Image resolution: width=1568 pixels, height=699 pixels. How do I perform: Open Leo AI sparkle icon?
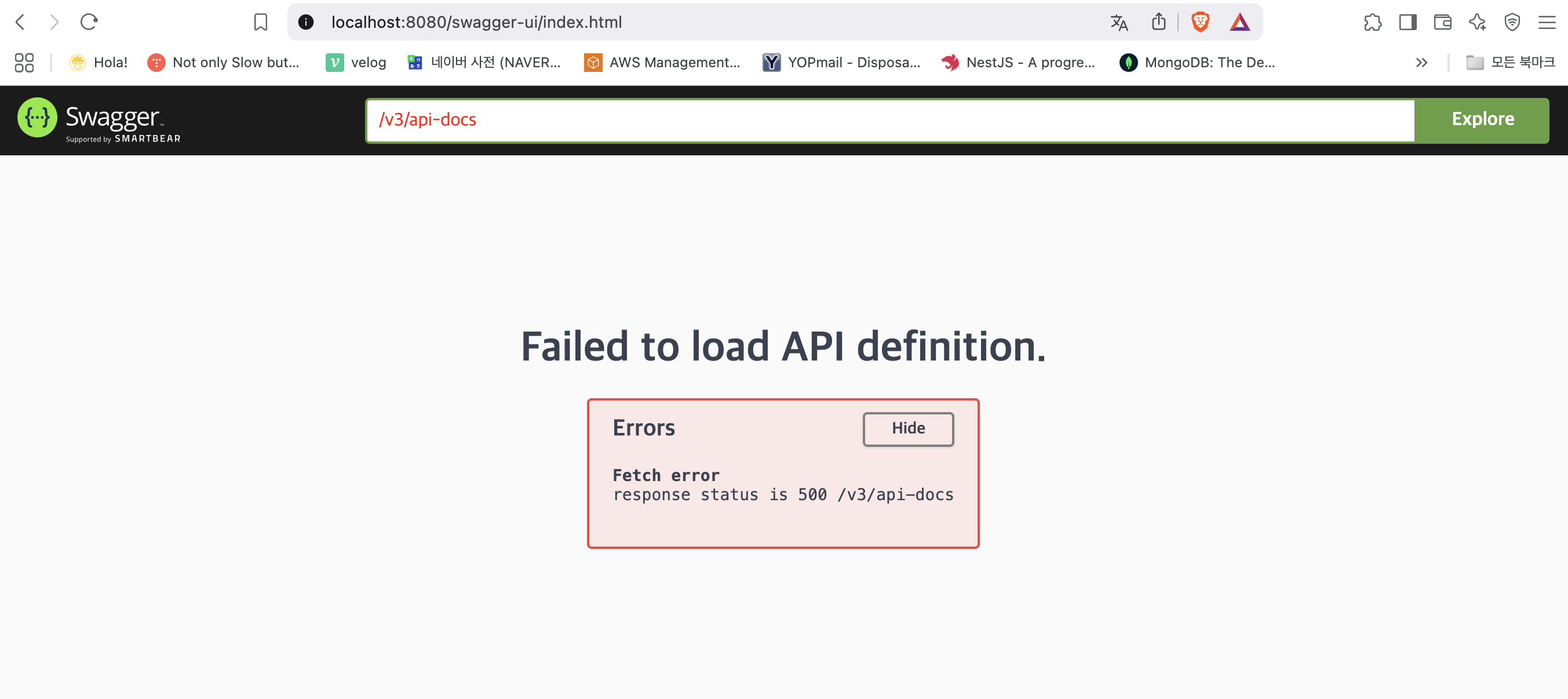click(1477, 23)
